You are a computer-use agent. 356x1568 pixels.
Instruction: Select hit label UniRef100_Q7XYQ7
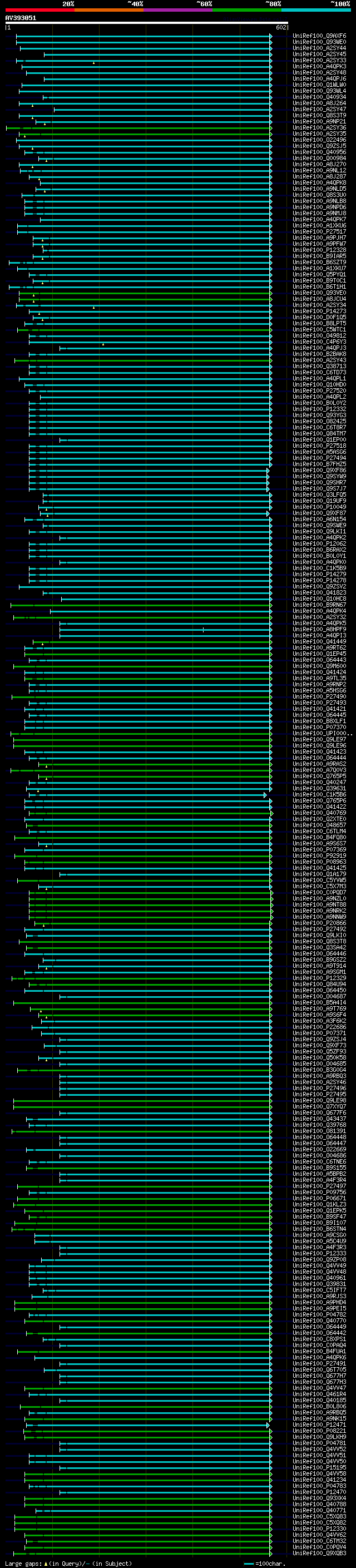319,1106
